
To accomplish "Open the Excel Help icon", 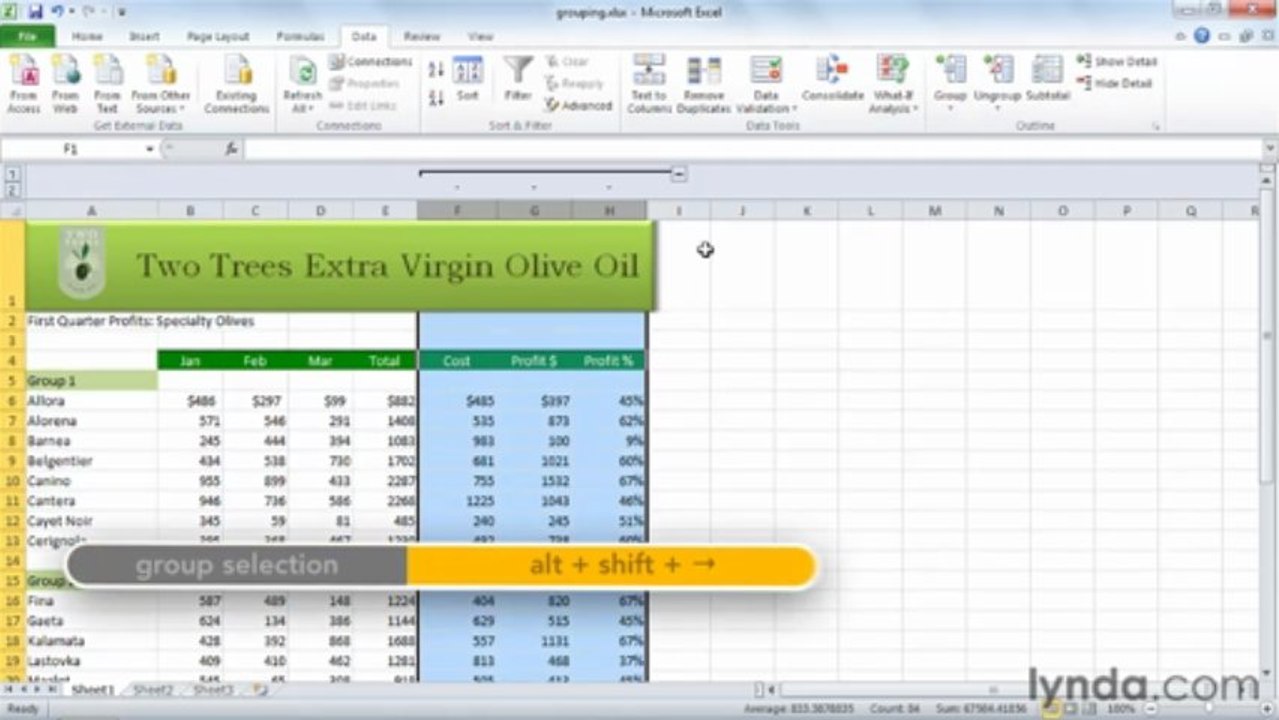I will (1202, 36).
